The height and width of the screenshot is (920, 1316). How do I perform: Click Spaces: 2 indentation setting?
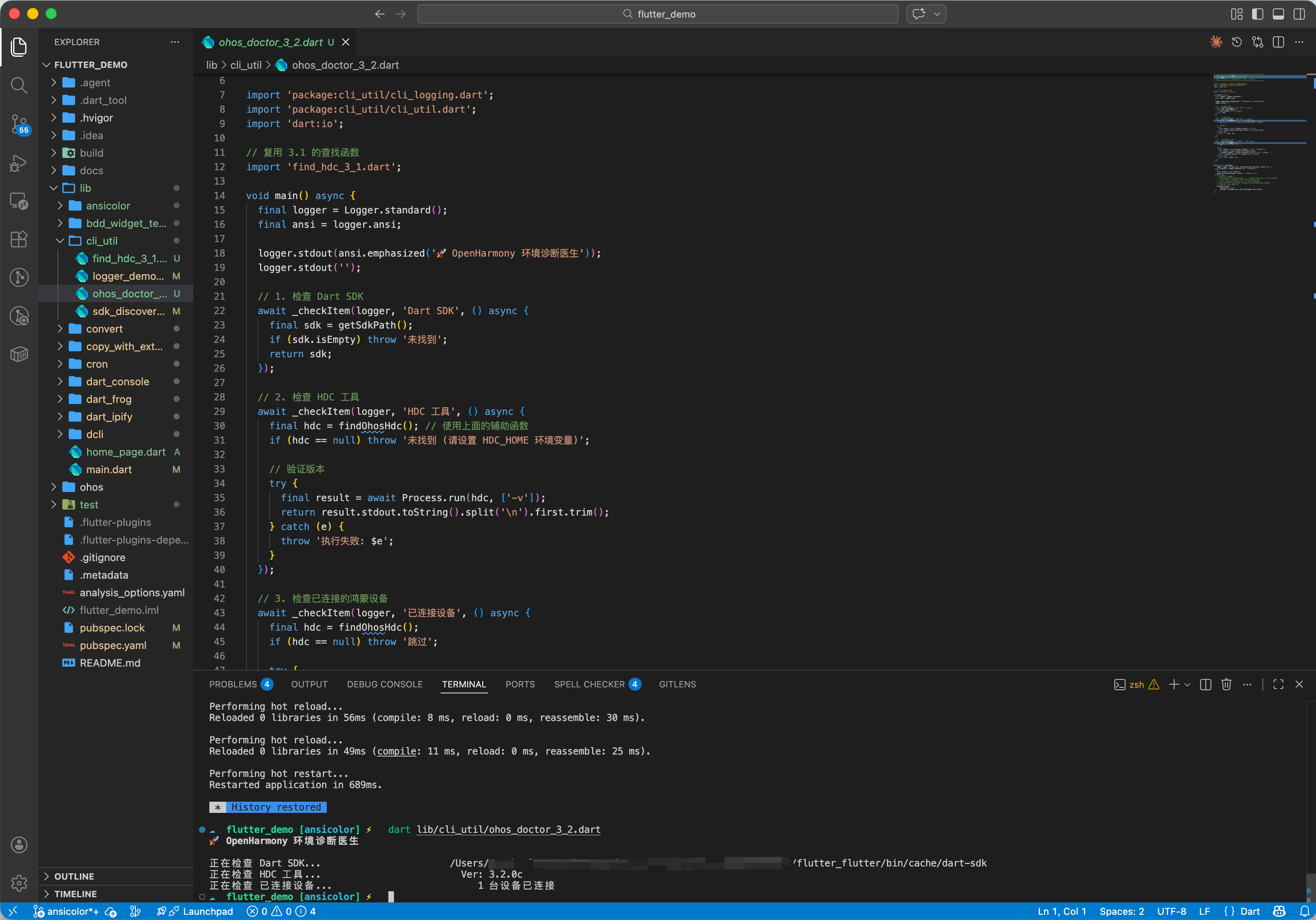1121,911
